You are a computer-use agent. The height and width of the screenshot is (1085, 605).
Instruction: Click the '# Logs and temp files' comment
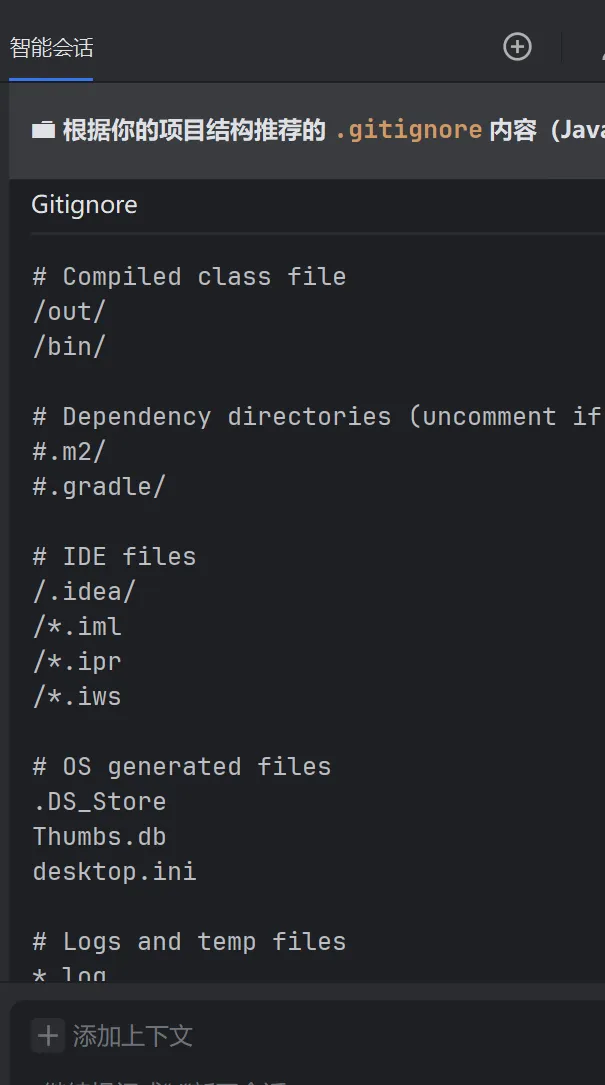(189, 941)
